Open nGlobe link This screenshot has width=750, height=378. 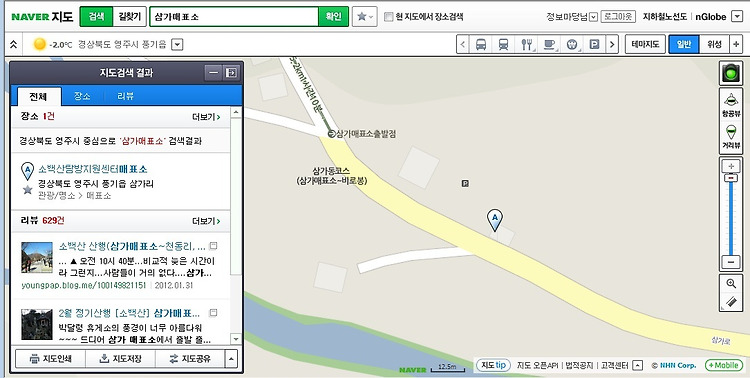[711, 17]
